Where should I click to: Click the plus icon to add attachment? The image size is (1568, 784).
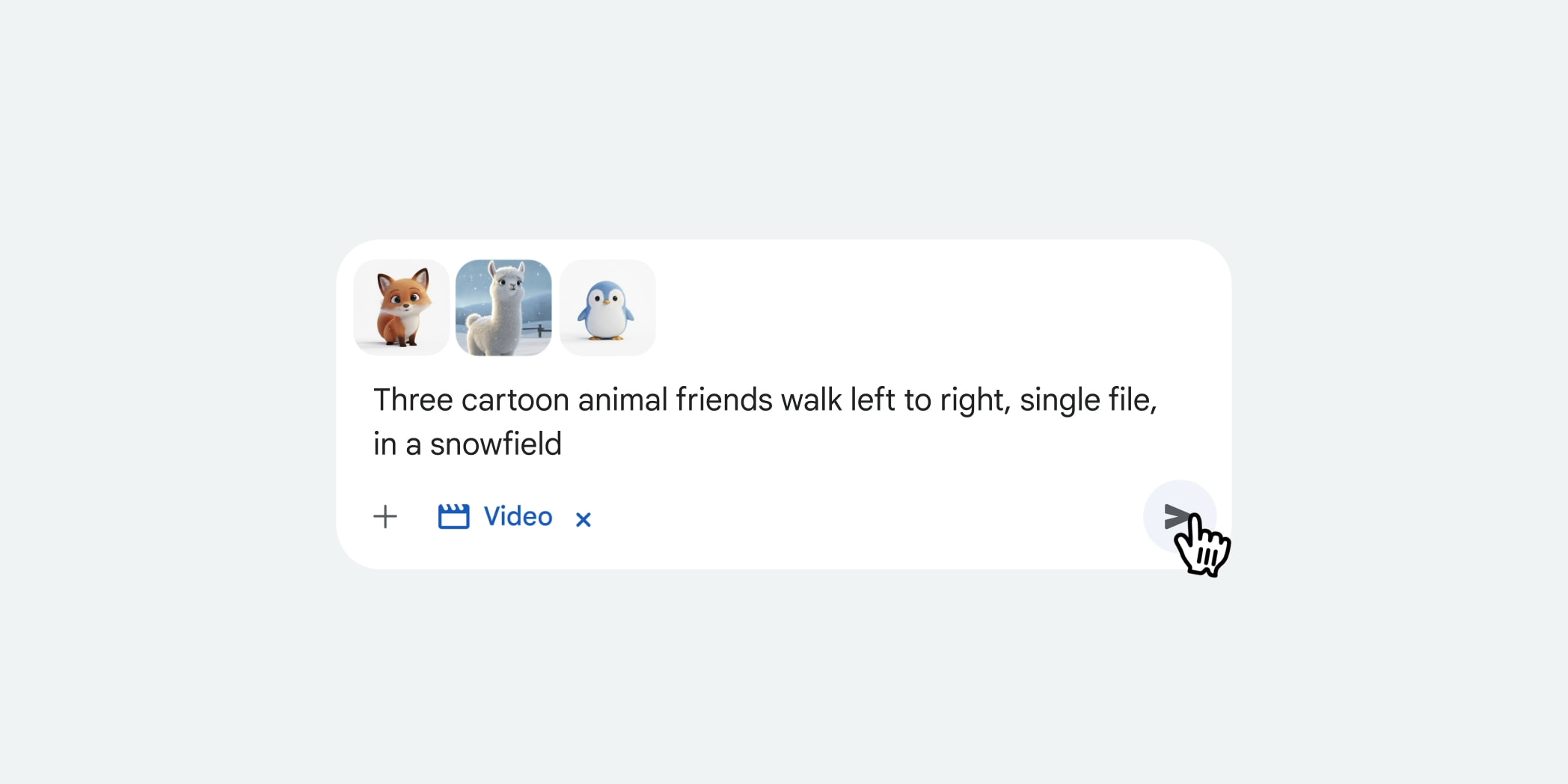click(x=385, y=516)
